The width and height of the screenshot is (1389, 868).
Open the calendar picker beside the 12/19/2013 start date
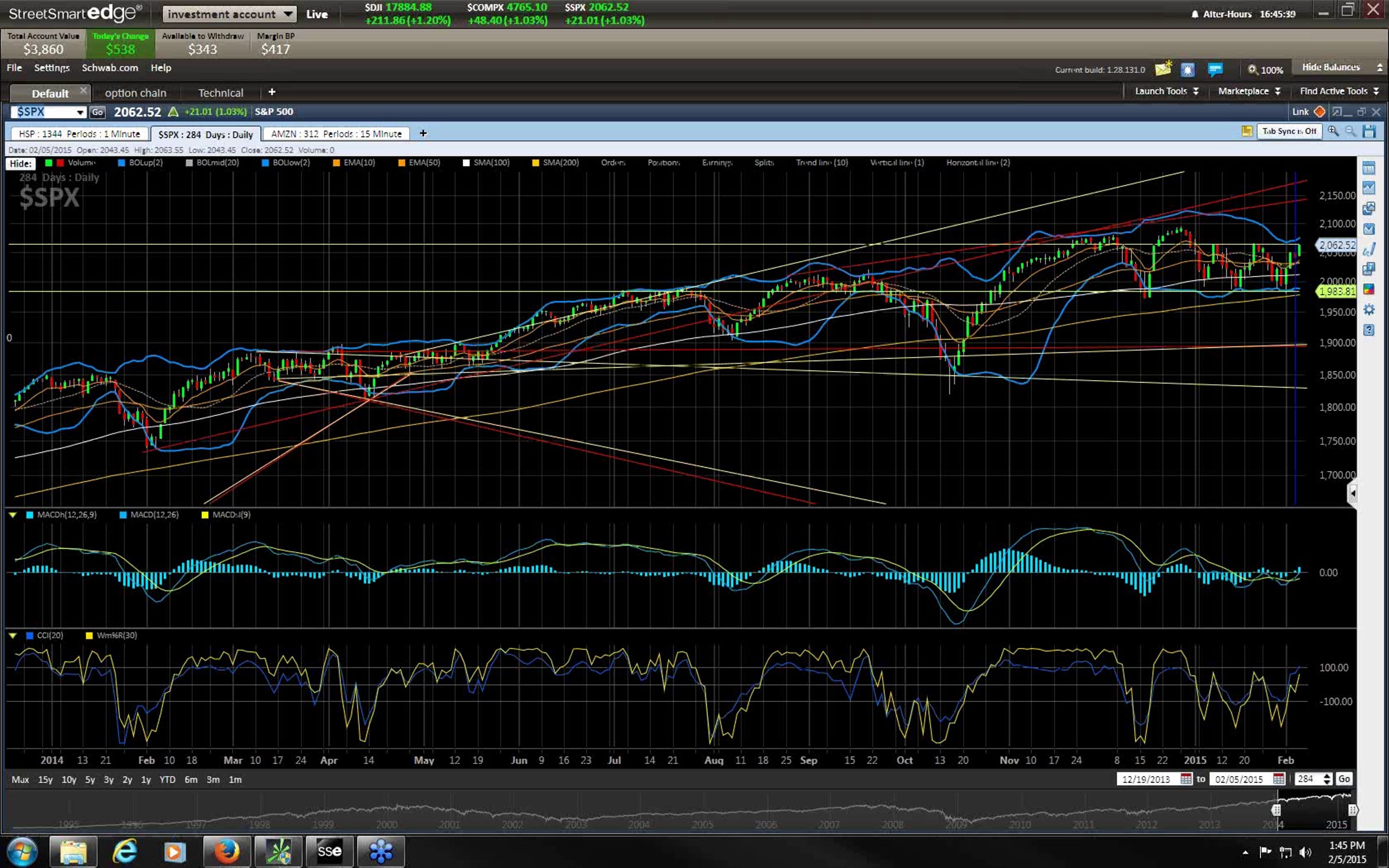coord(1186,779)
